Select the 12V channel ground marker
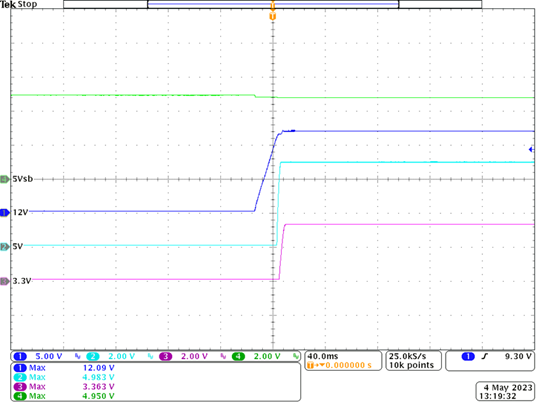536x402 pixels. [x=5, y=213]
